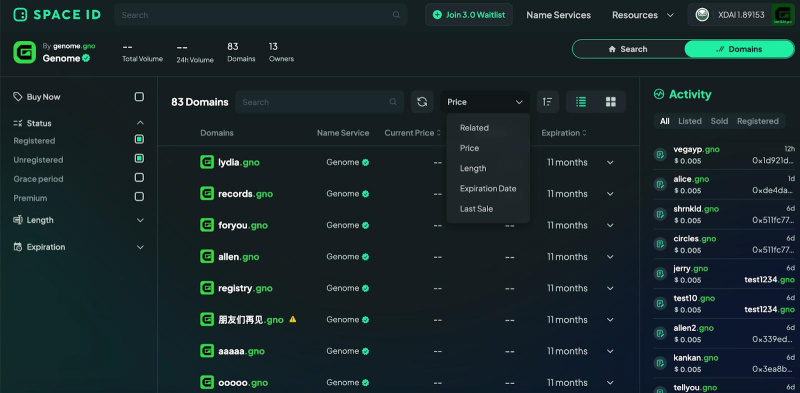
Task: Click Join 3.0 Waitlist button
Action: pos(469,15)
